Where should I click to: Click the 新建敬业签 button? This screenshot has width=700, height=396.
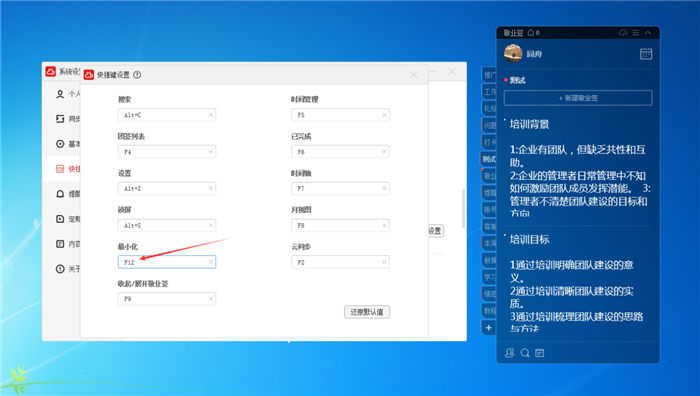(578, 98)
